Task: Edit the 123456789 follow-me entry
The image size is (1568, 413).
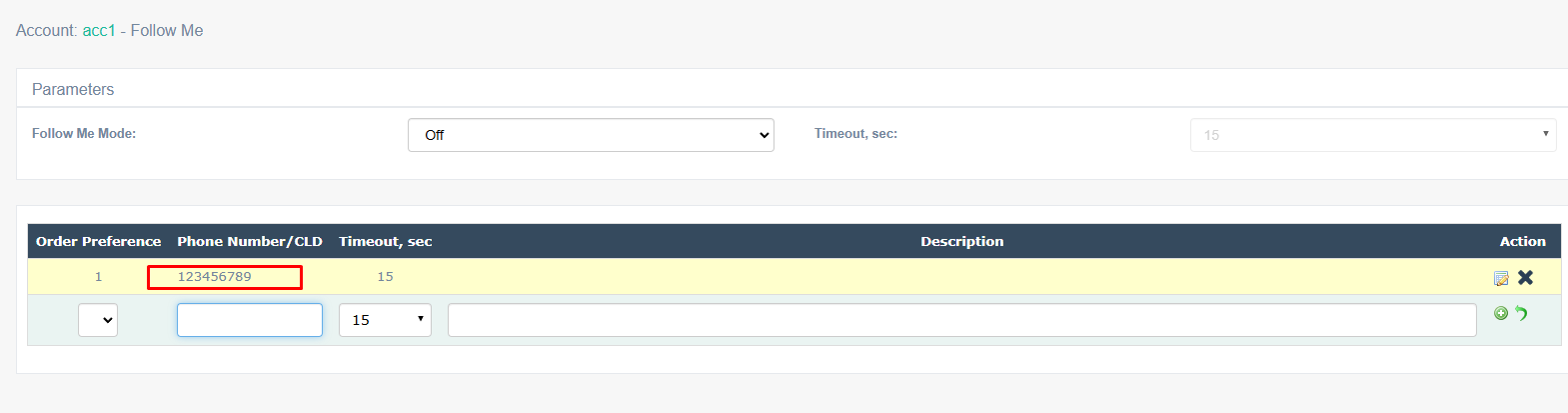Action: click(x=1501, y=278)
